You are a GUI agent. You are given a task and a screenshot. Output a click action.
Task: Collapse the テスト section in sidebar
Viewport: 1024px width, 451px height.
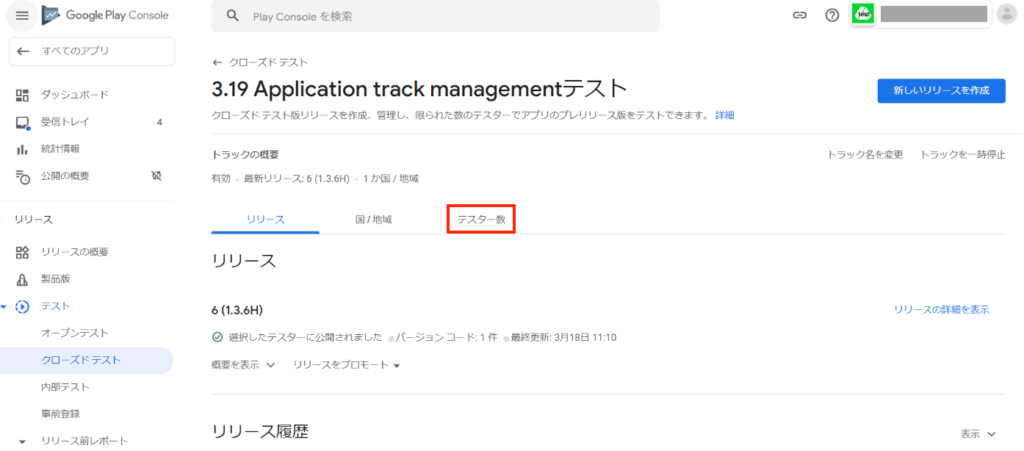(6, 306)
